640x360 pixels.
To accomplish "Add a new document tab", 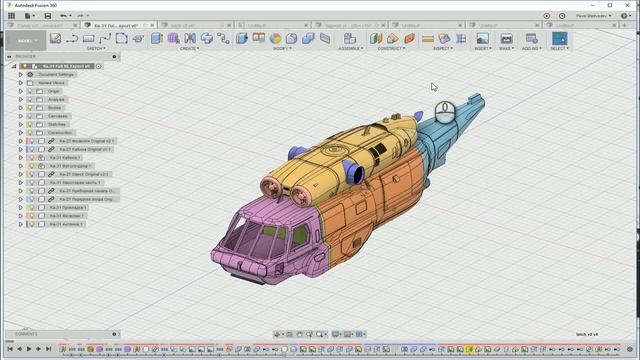I will [624, 25].
